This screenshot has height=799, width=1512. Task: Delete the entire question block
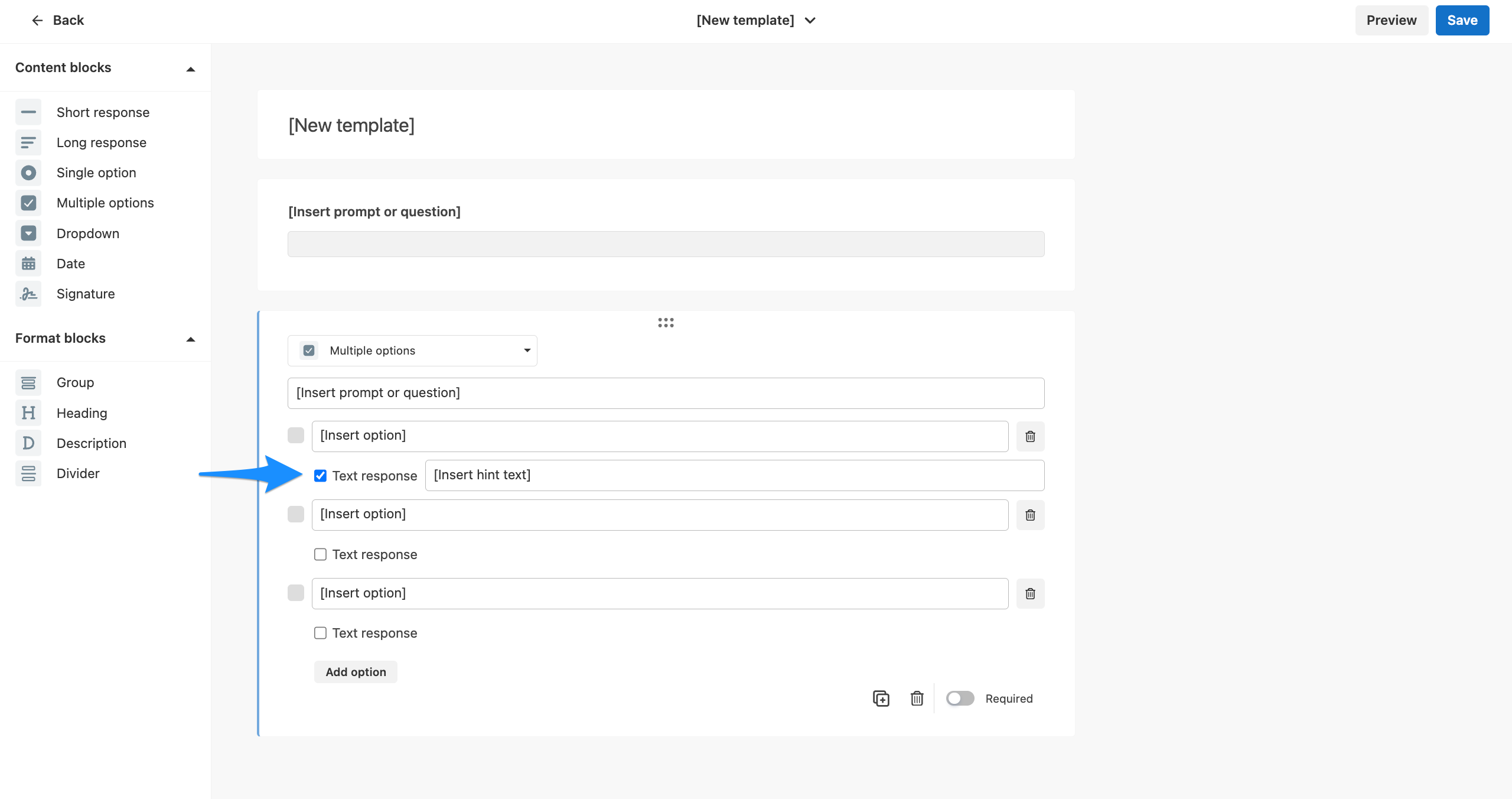pyautogui.click(x=917, y=699)
